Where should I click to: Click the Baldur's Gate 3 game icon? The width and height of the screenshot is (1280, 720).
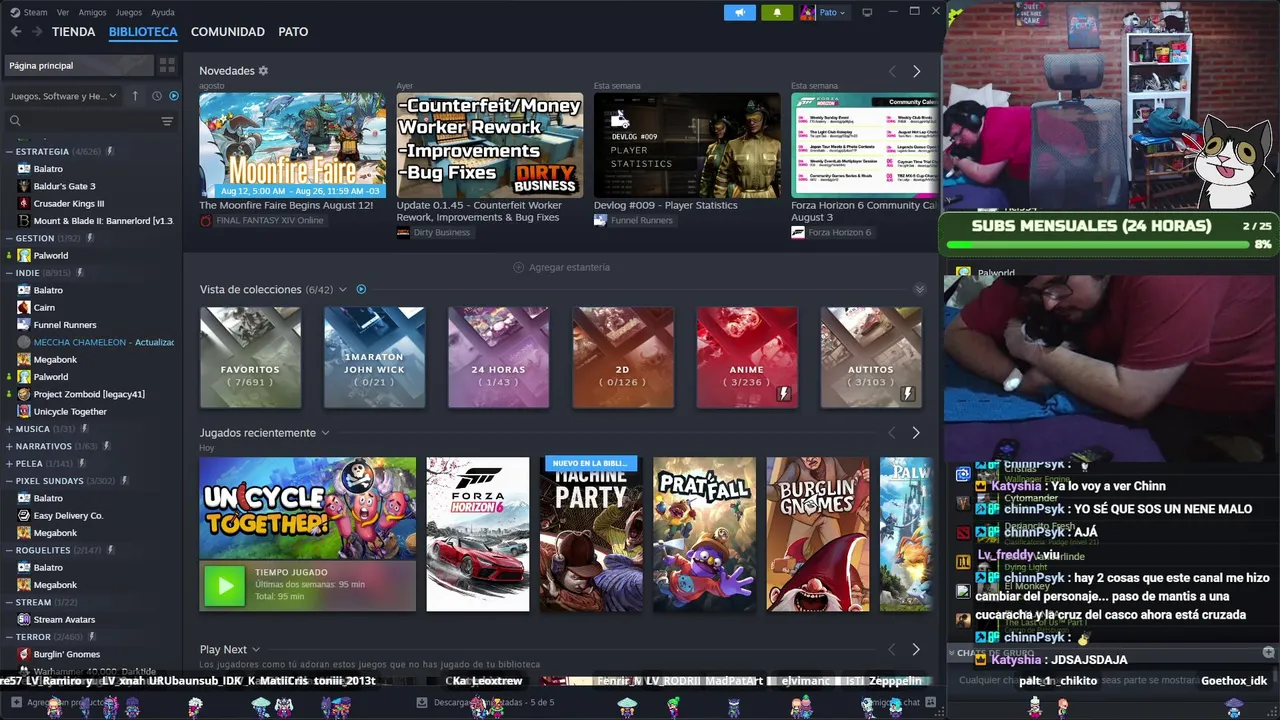pyautogui.click(x=24, y=186)
